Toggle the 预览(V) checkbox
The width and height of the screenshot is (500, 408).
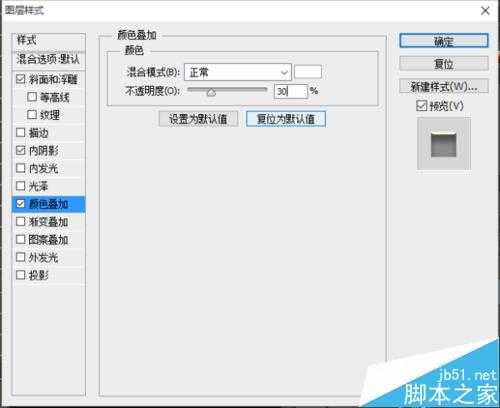421,106
